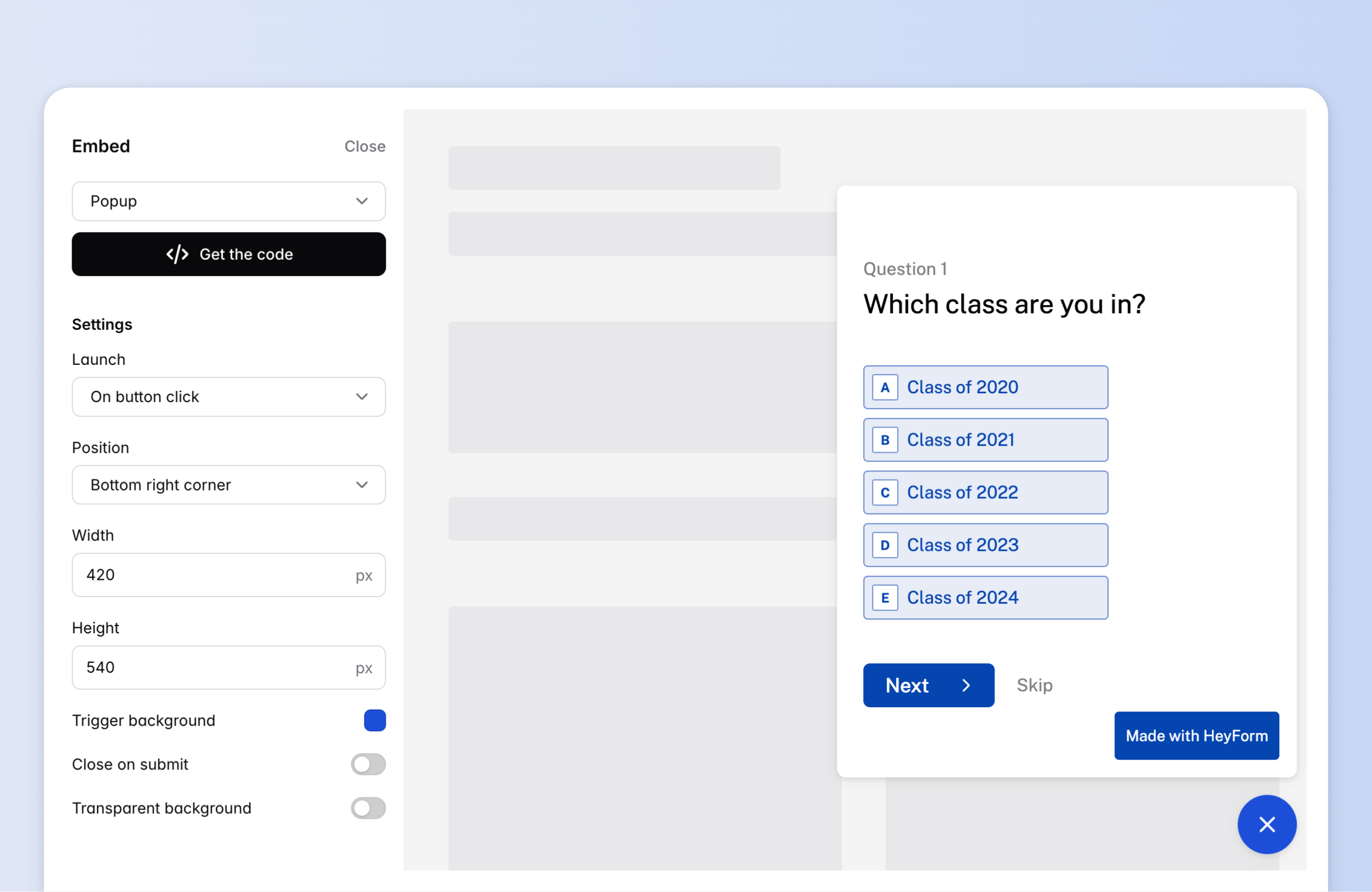Turn on Transparent background switch

[368, 808]
